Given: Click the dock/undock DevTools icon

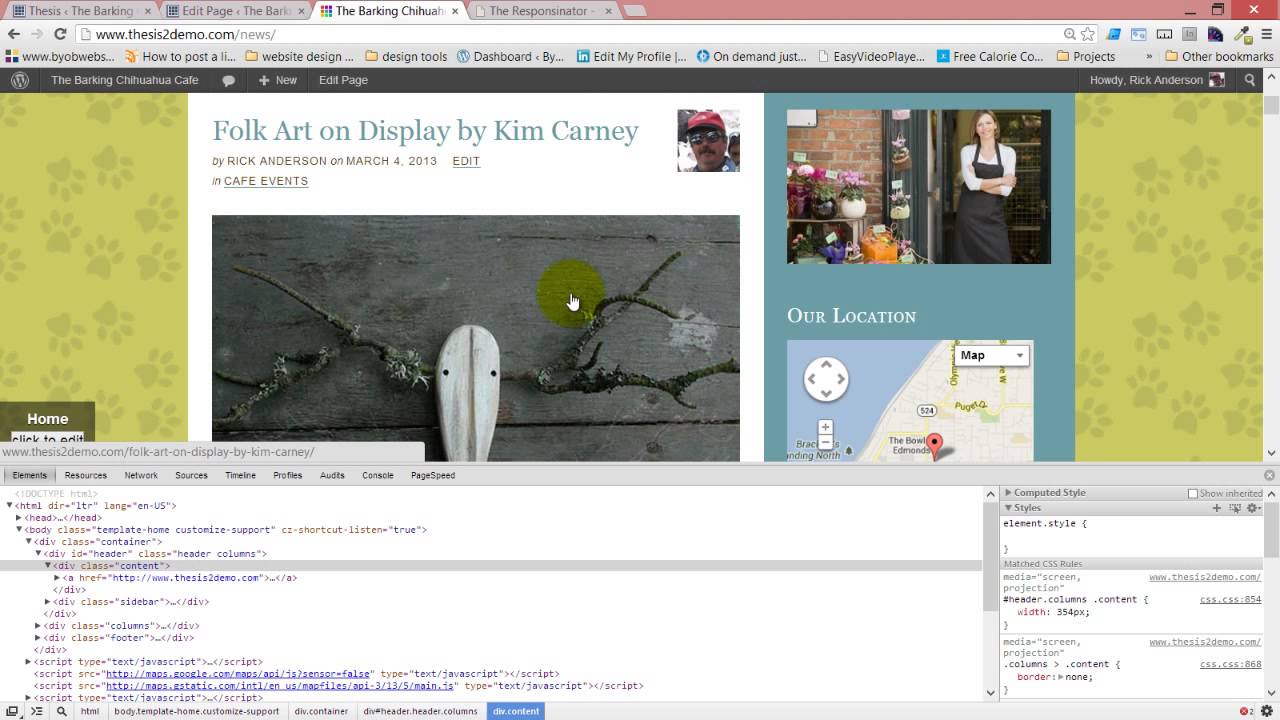Looking at the screenshot, I should coord(12,711).
